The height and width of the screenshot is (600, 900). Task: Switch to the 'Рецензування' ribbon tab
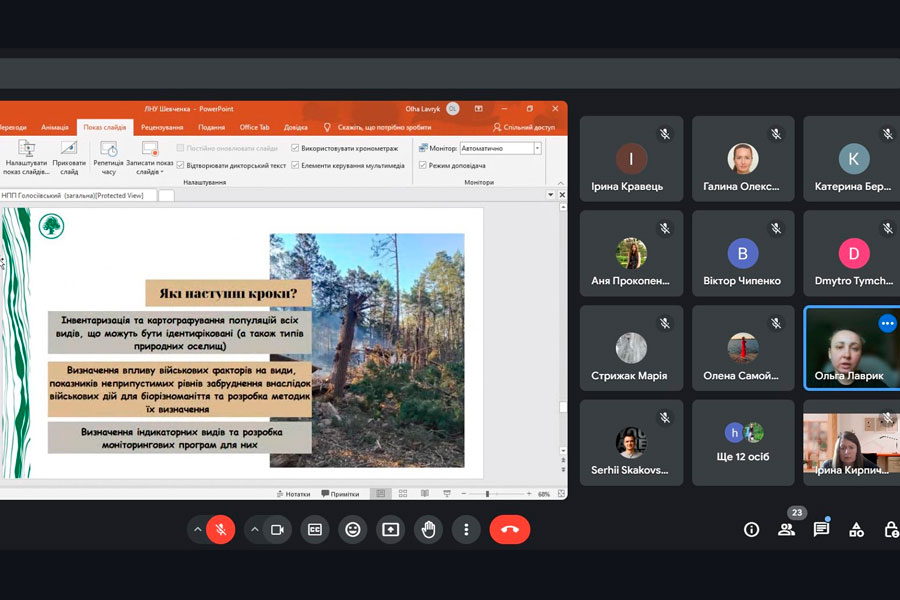click(161, 127)
